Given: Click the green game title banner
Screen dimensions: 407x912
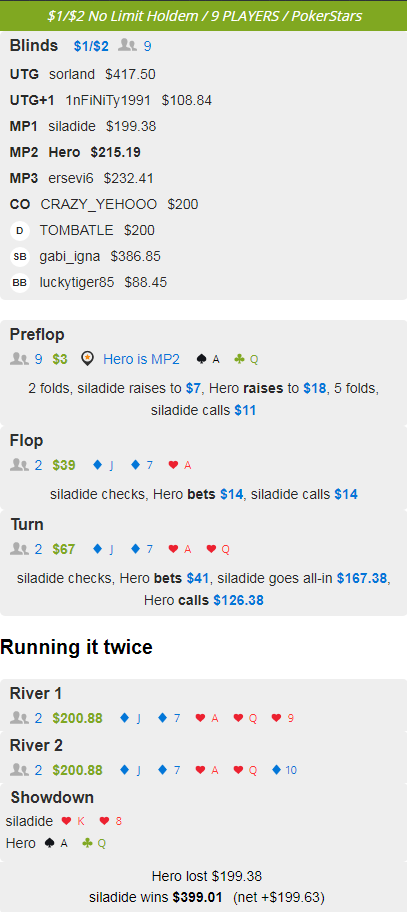Looking at the screenshot, I should pos(204,16).
